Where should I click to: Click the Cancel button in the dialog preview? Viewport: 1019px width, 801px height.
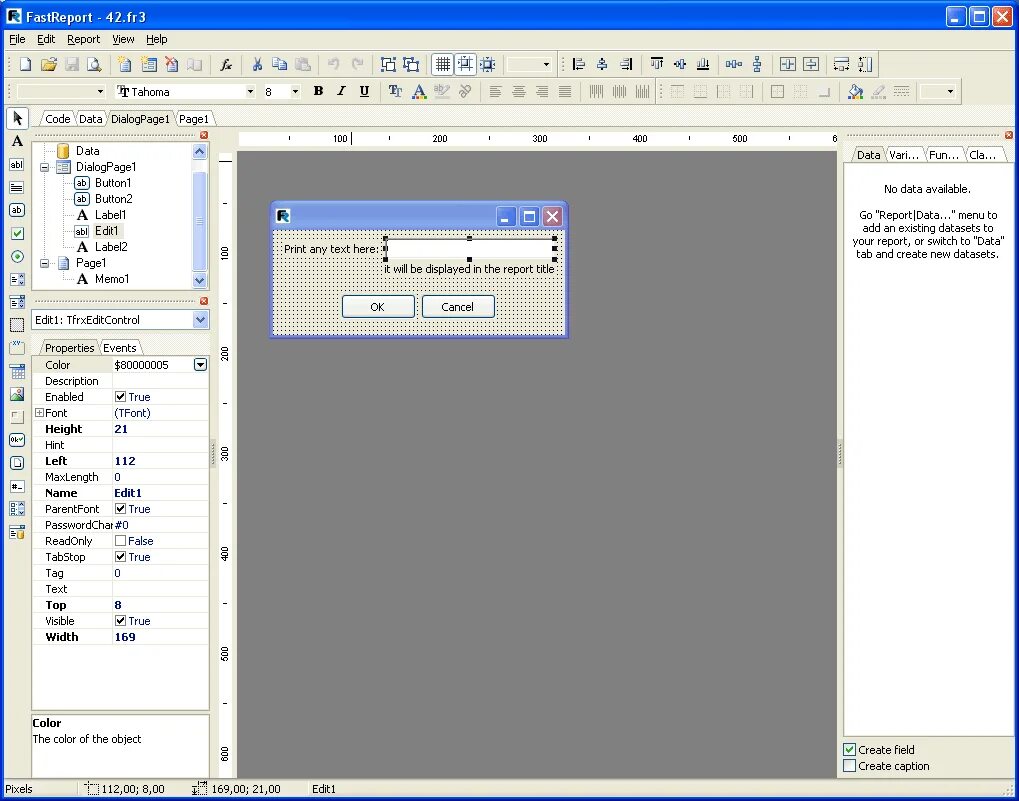tap(458, 307)
